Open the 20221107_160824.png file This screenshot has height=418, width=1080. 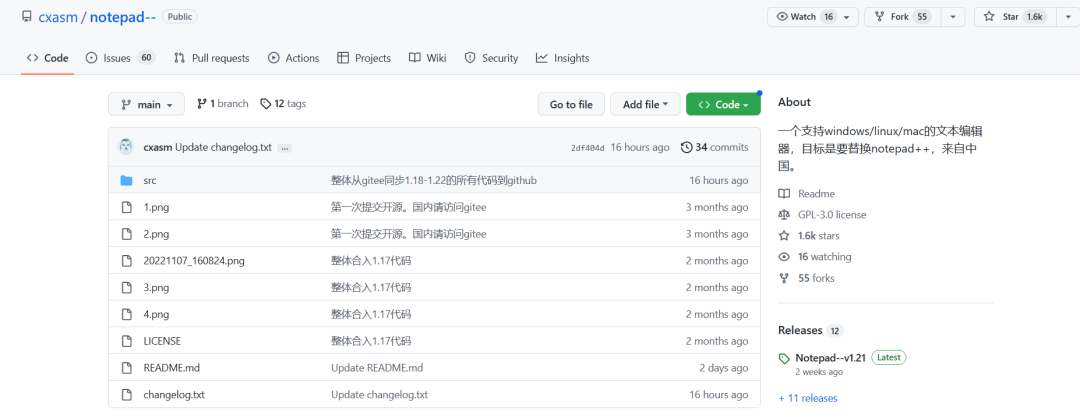194,261
